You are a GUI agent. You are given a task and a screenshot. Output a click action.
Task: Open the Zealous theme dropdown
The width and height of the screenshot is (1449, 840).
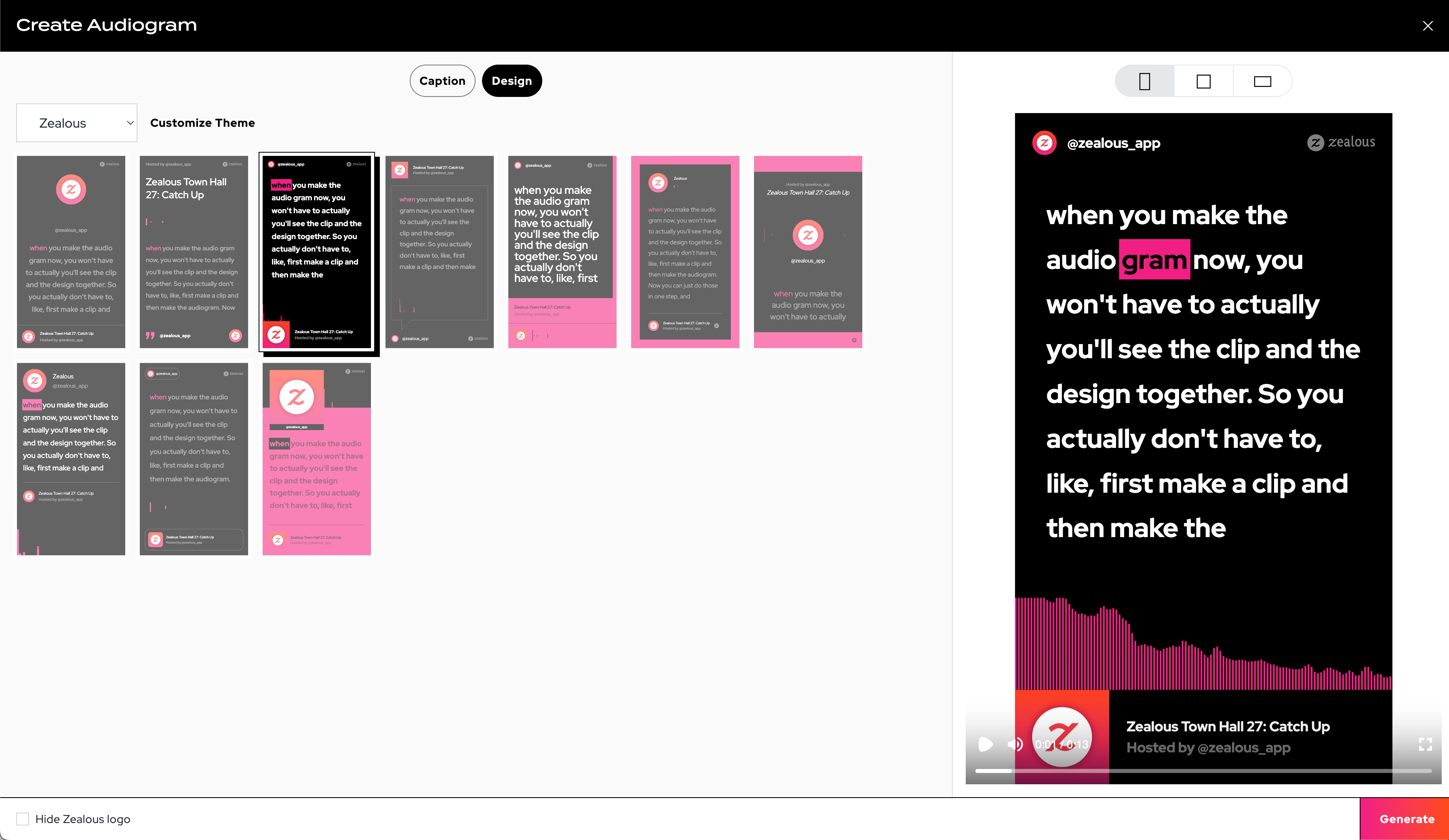tap(76, 123)
